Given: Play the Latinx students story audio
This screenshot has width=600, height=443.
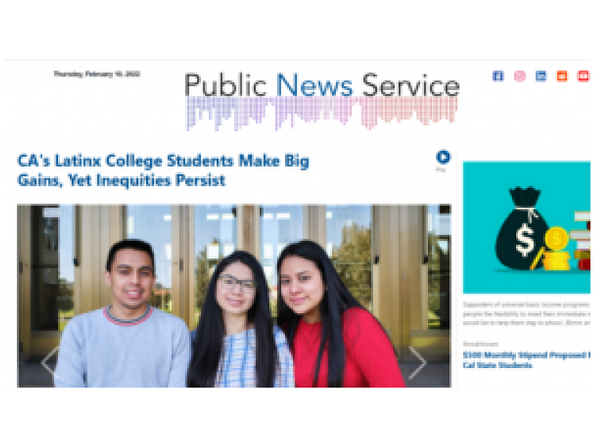Looking at the screenshot, I should point(443,157).
